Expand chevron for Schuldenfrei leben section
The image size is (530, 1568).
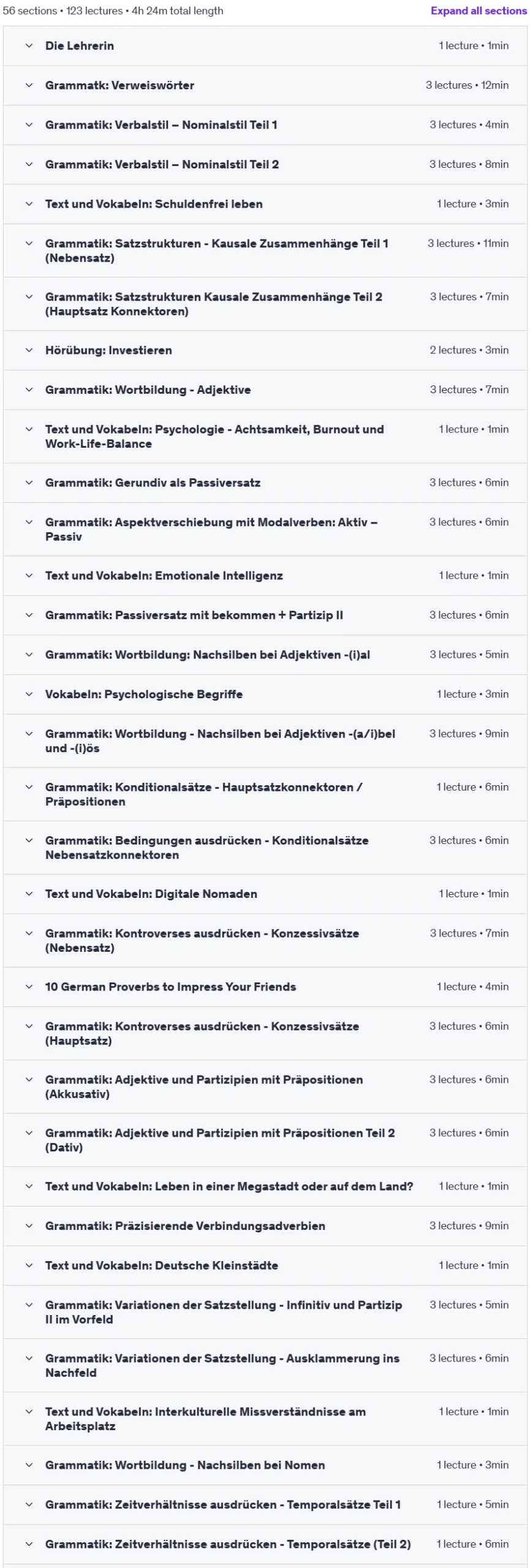point(29,204)
